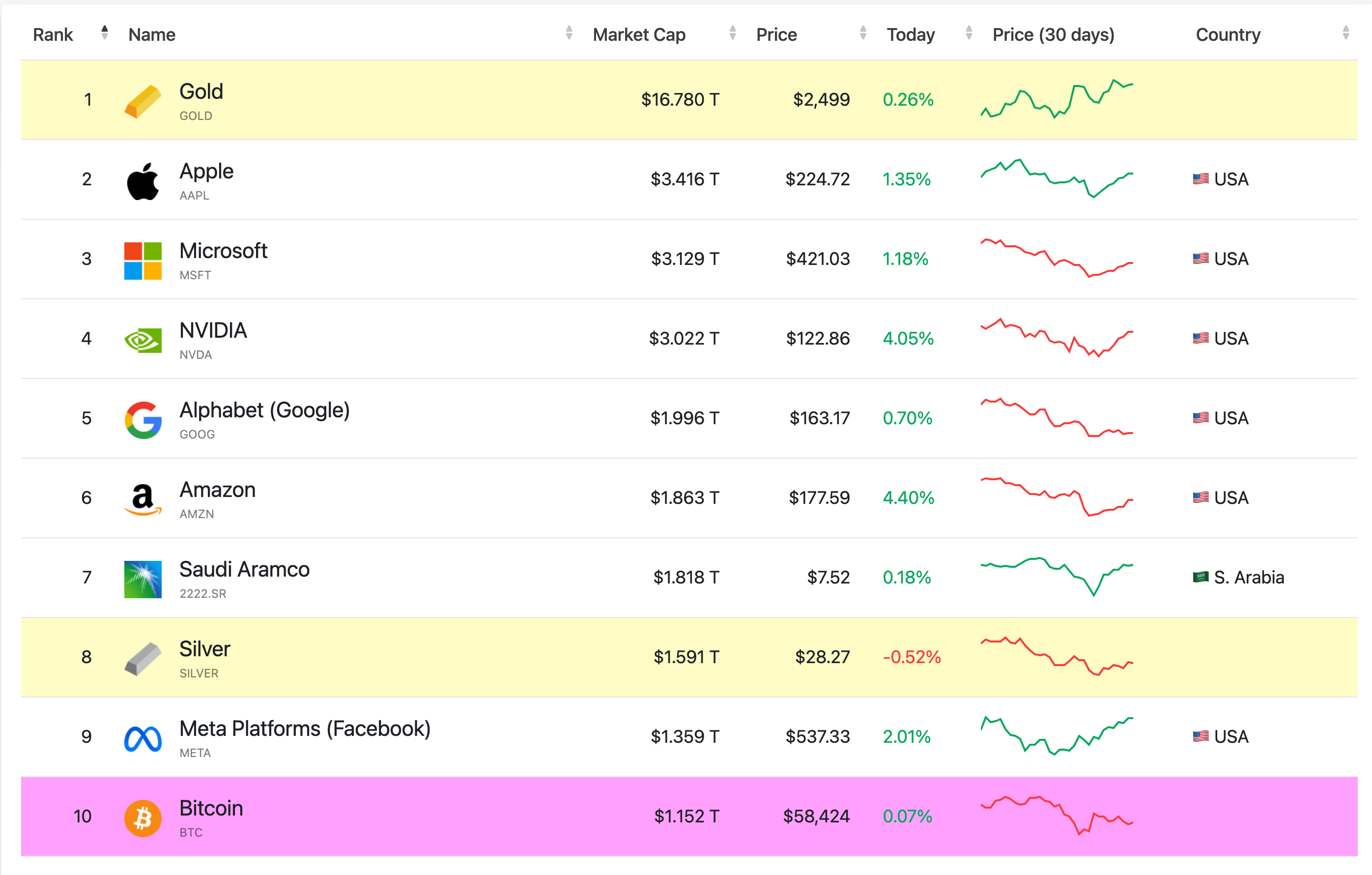The image size is (1372, 875).
Task: Sort table by Price column arrows
Action: coord(862,32)
